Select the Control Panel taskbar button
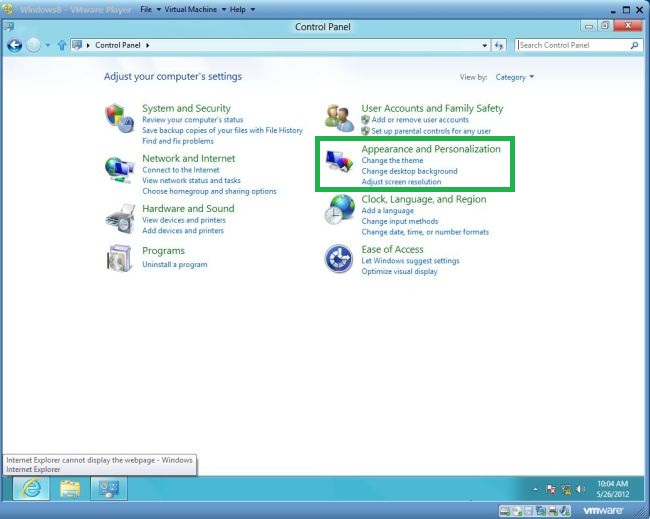The width and height of the screenshot is (650, 519). (x=109, y=488)
